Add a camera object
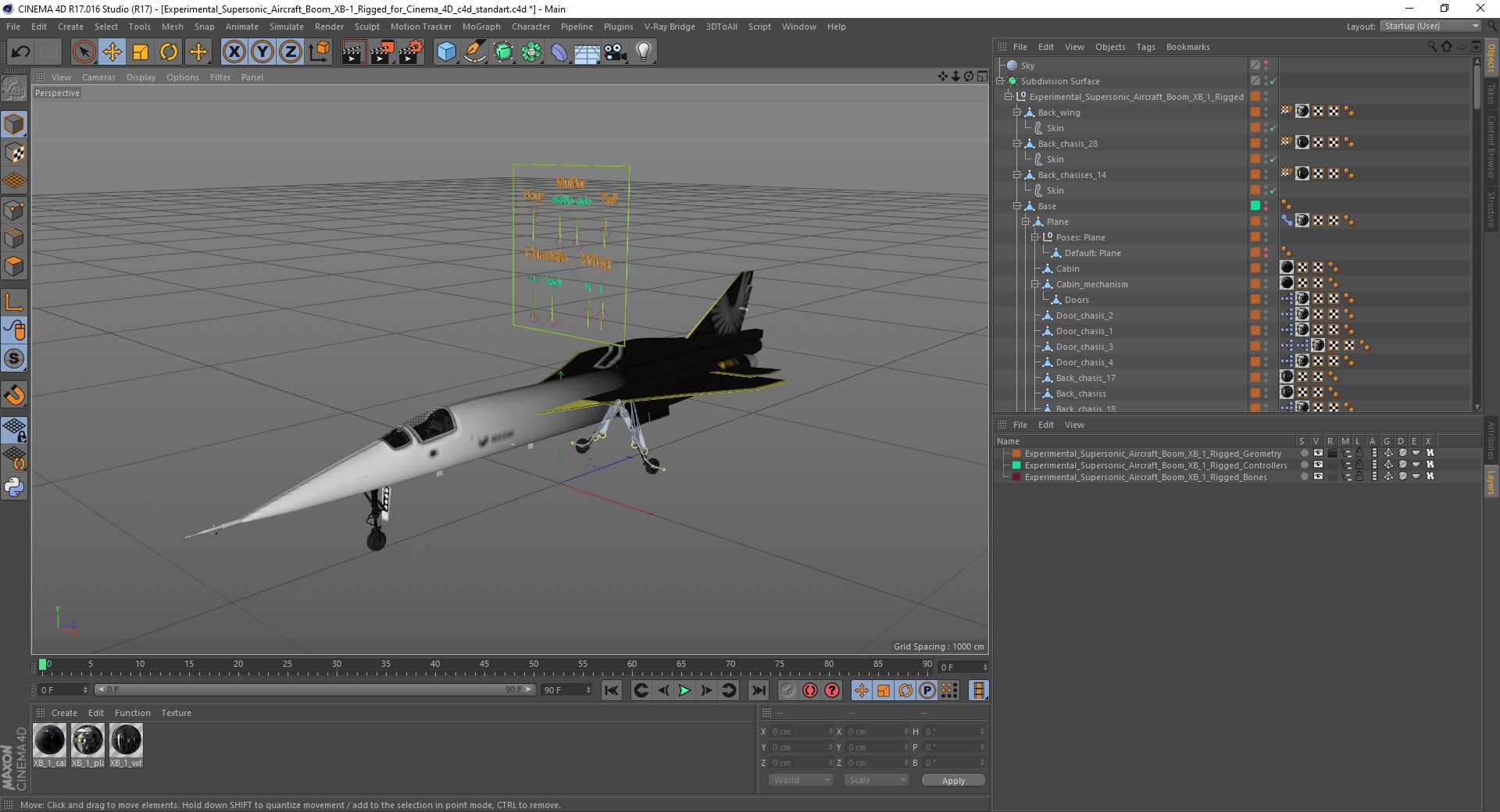Image resolution: width=1500 pixels, height=812 pixels. [616, 52]
